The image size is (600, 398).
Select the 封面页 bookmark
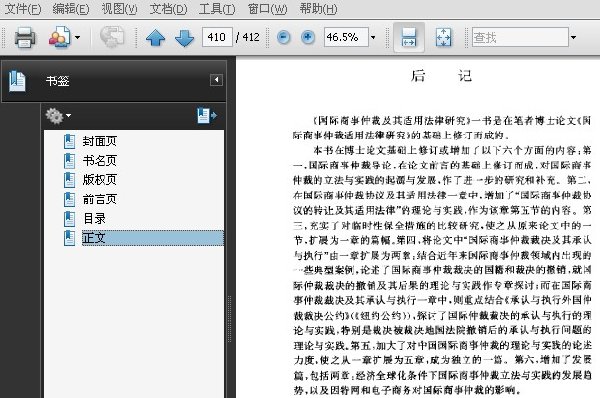click(x=99, y=141)
